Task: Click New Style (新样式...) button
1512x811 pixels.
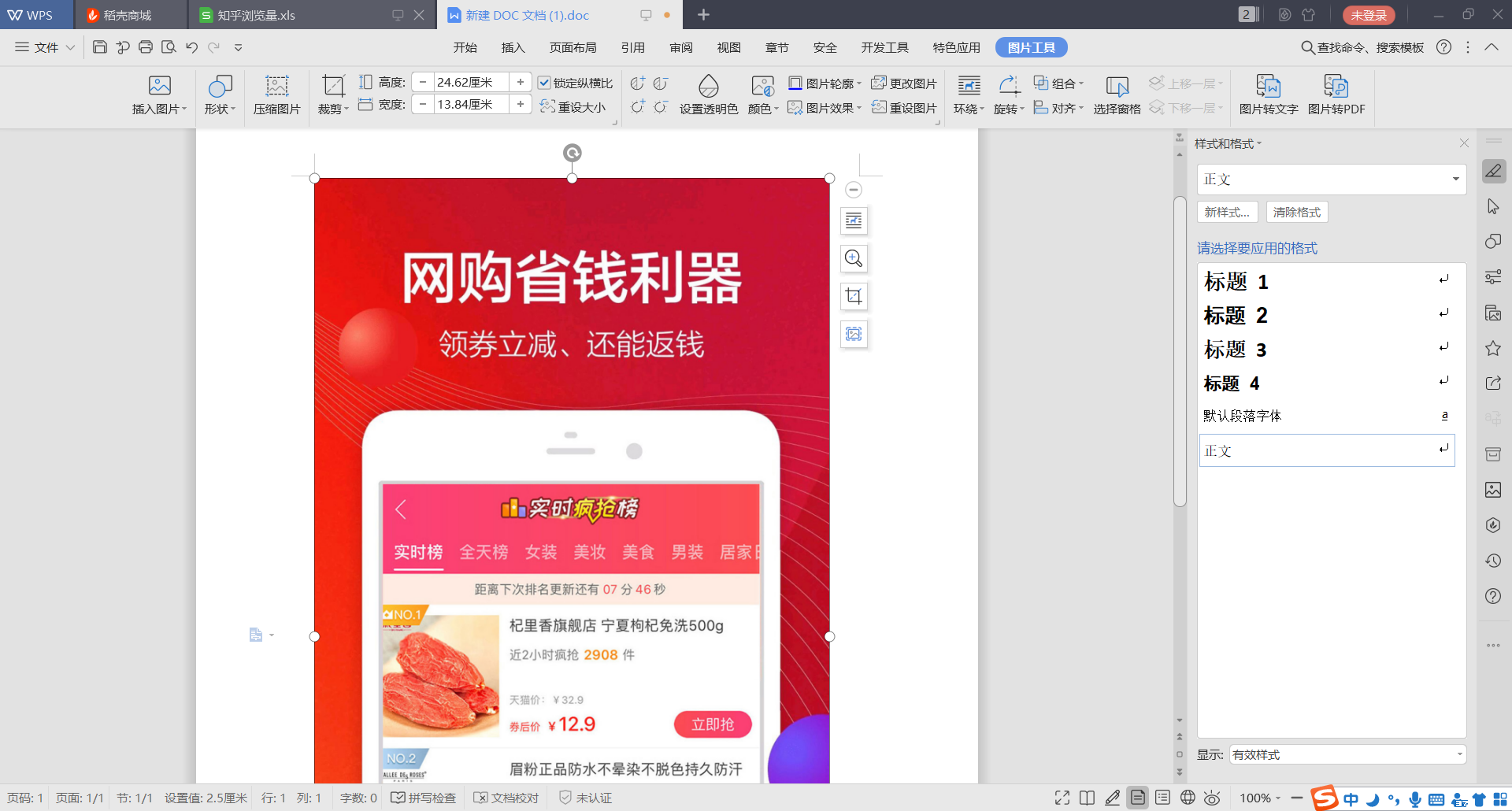Action: (x=1227, y=212)
